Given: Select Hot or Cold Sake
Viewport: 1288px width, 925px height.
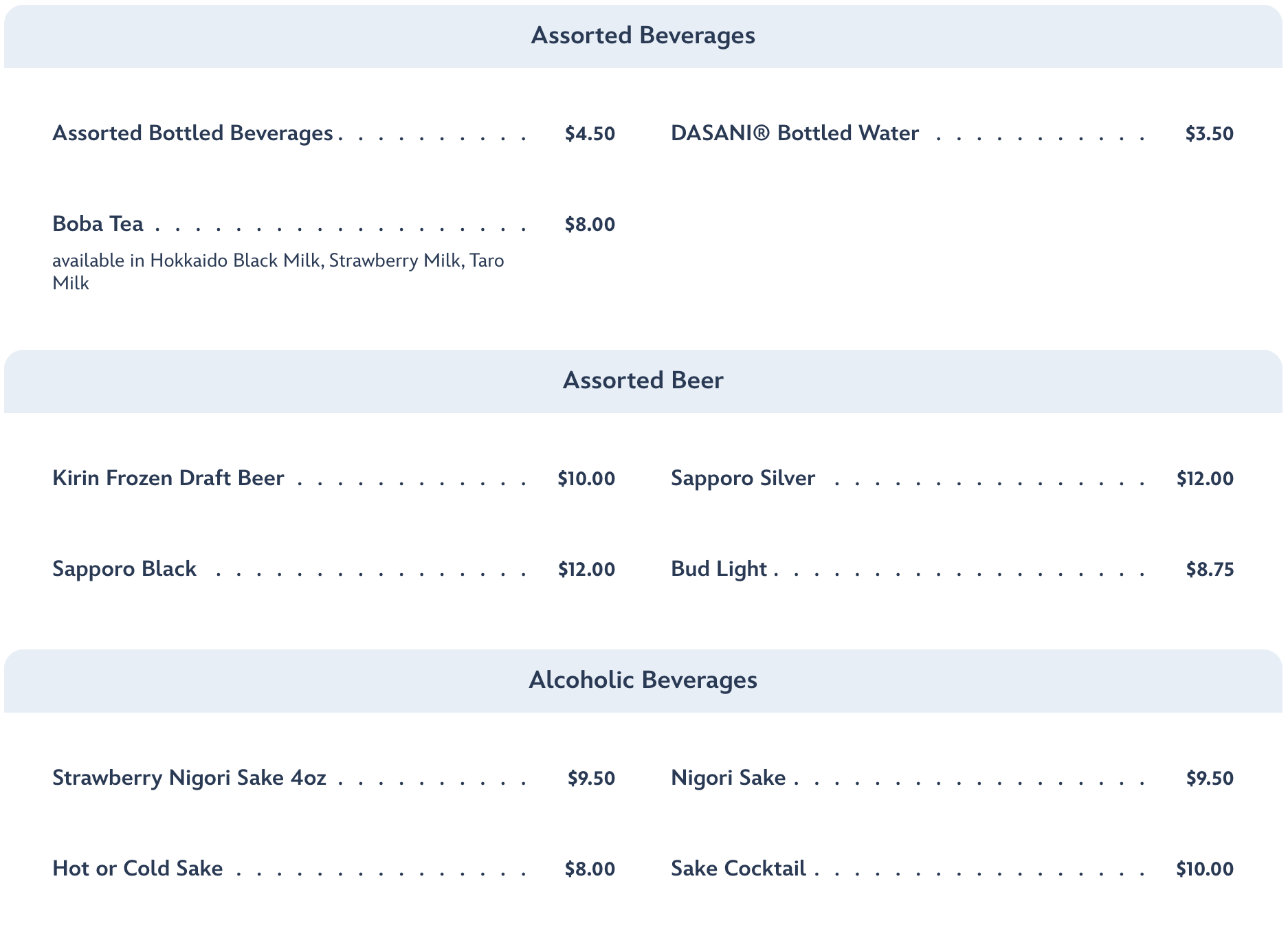Looking at the screenshot, I should (137, 869).
